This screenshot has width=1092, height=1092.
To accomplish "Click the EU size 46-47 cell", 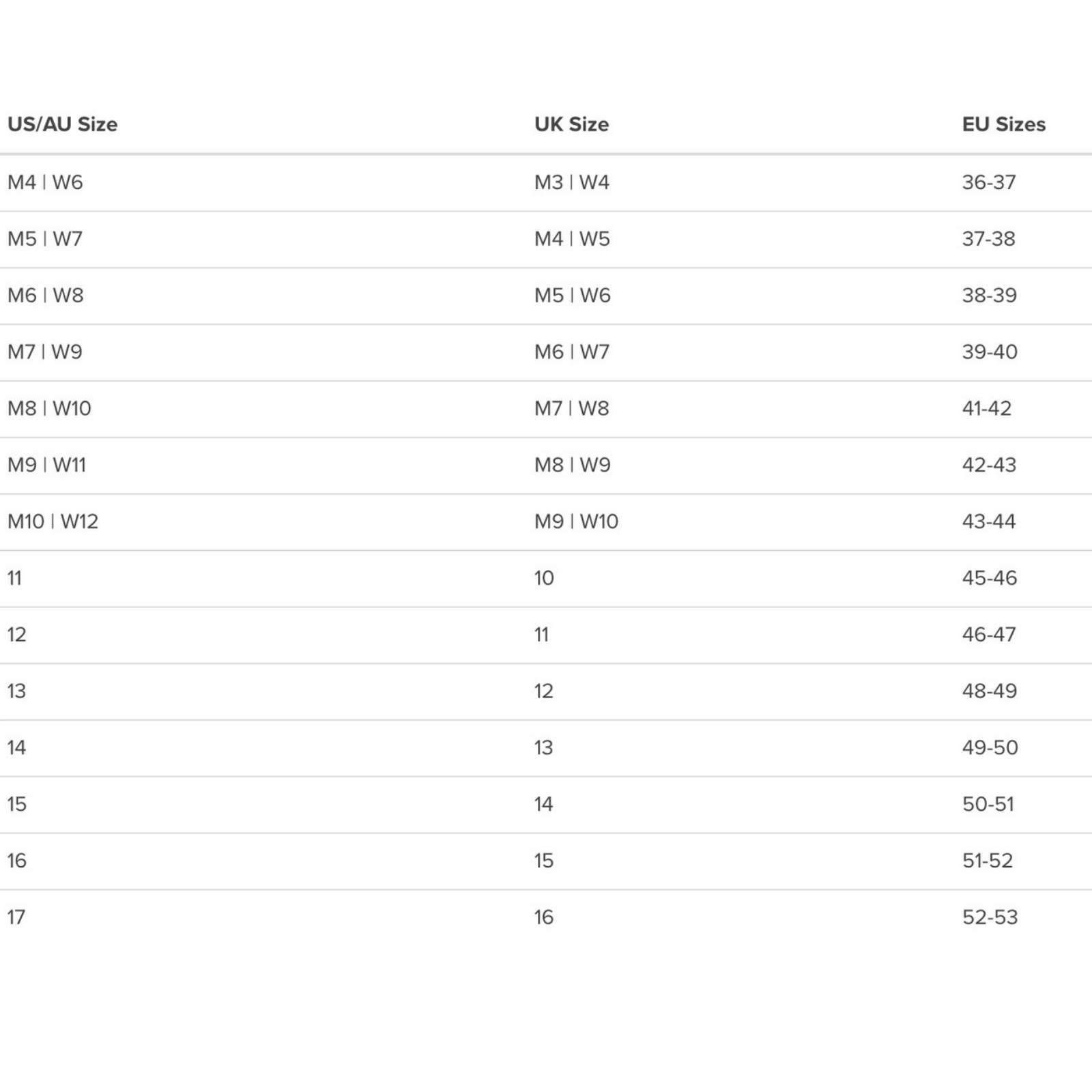I will [x=989, y=635].
